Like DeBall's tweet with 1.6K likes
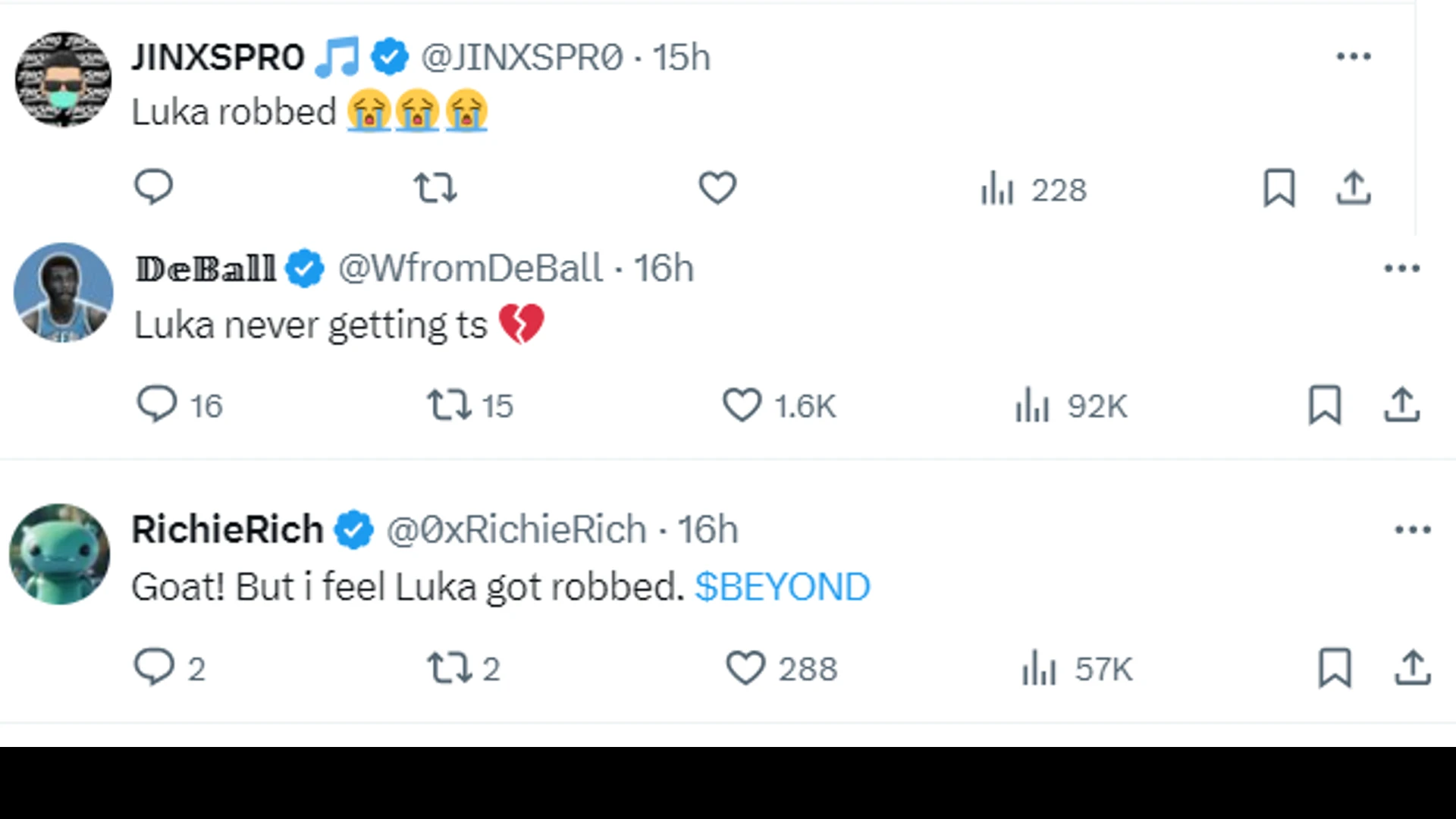 pyautogui.click(x=742, y=404)
